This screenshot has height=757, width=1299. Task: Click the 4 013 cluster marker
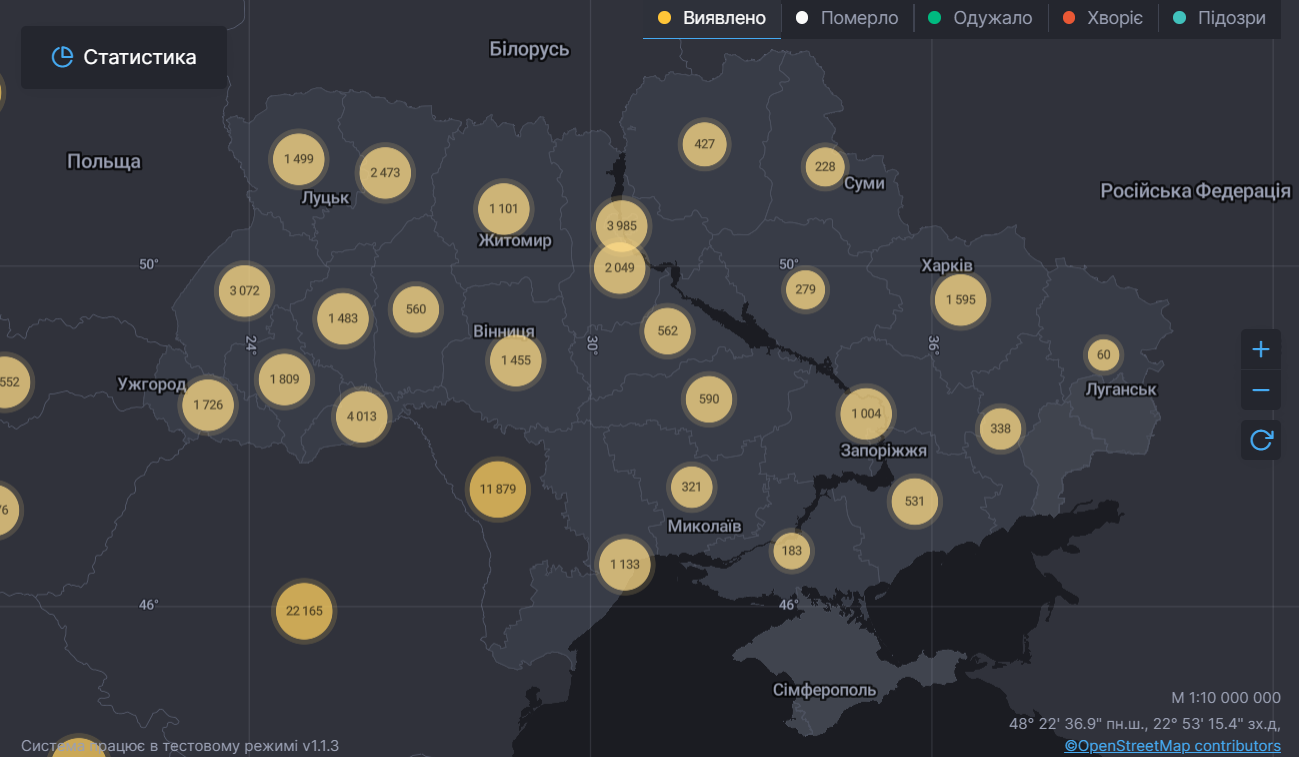362,416
